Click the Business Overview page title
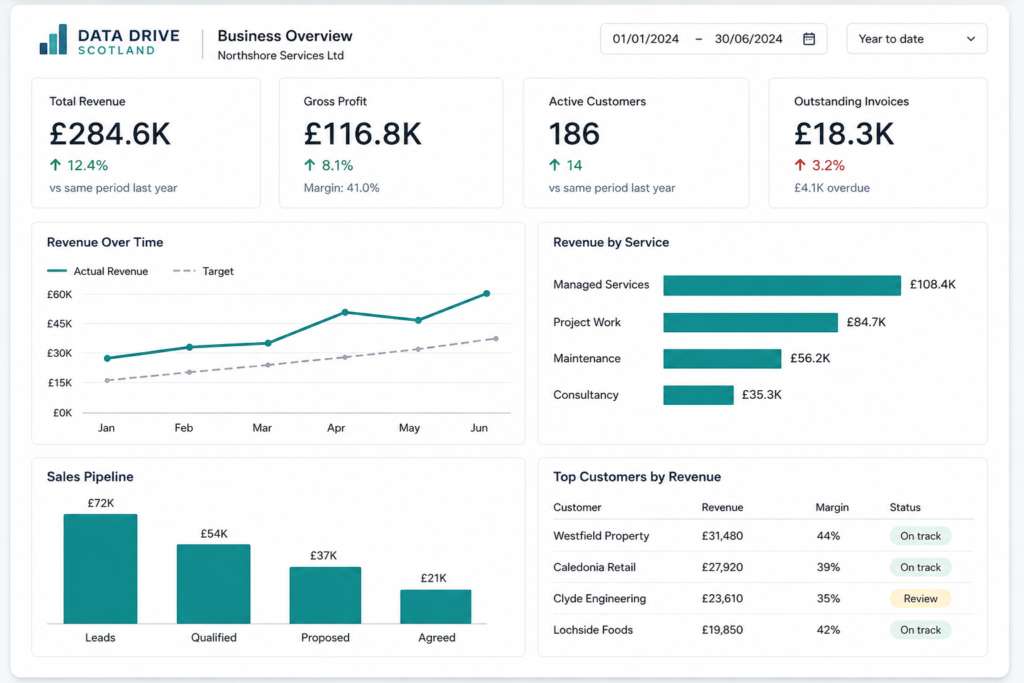This screenshot has width=1024, height=683. [285, 36]
